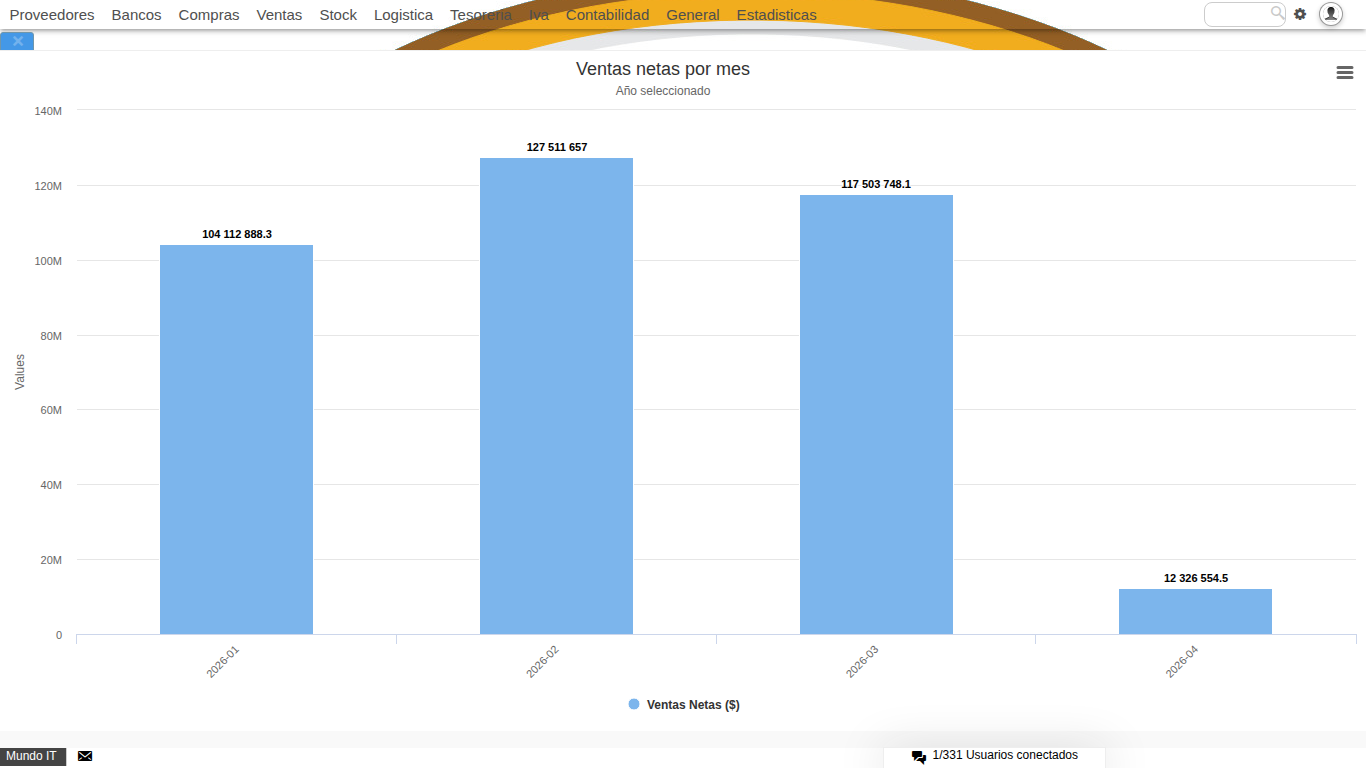
Task: Click inside the top search field
Action: coord(1237,14)
